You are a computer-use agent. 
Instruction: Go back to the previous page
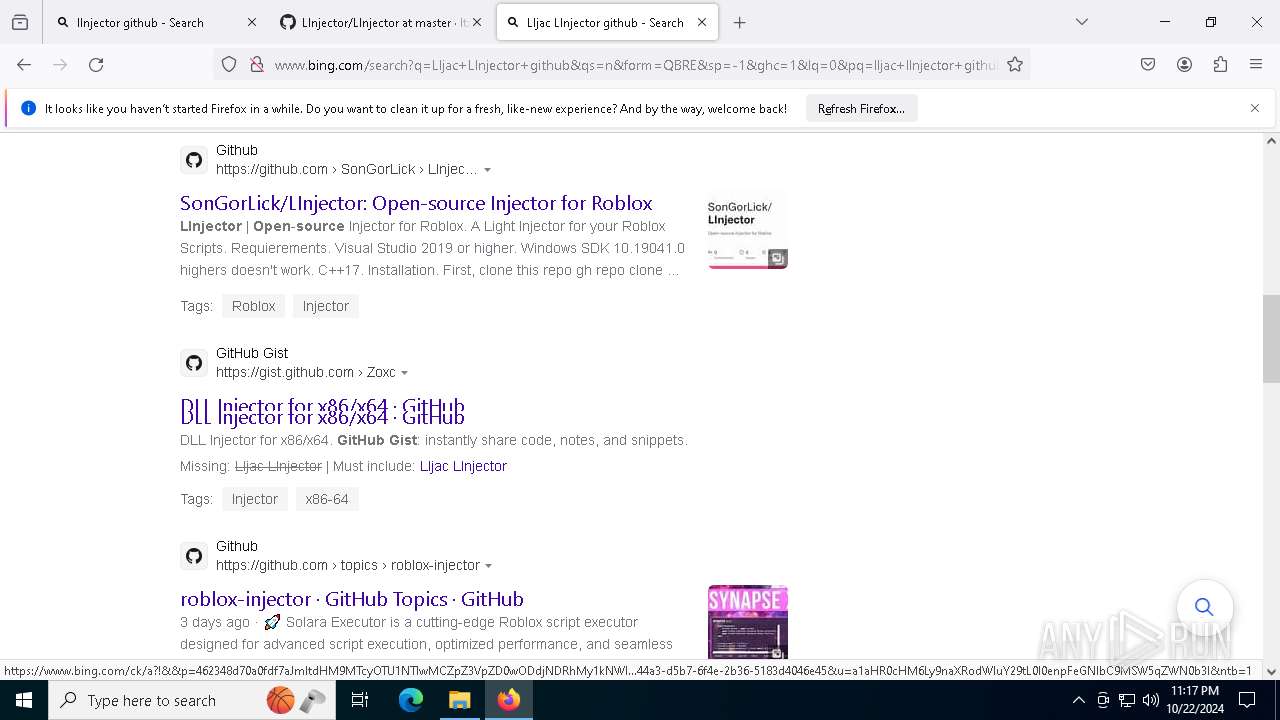click(24, 64)
